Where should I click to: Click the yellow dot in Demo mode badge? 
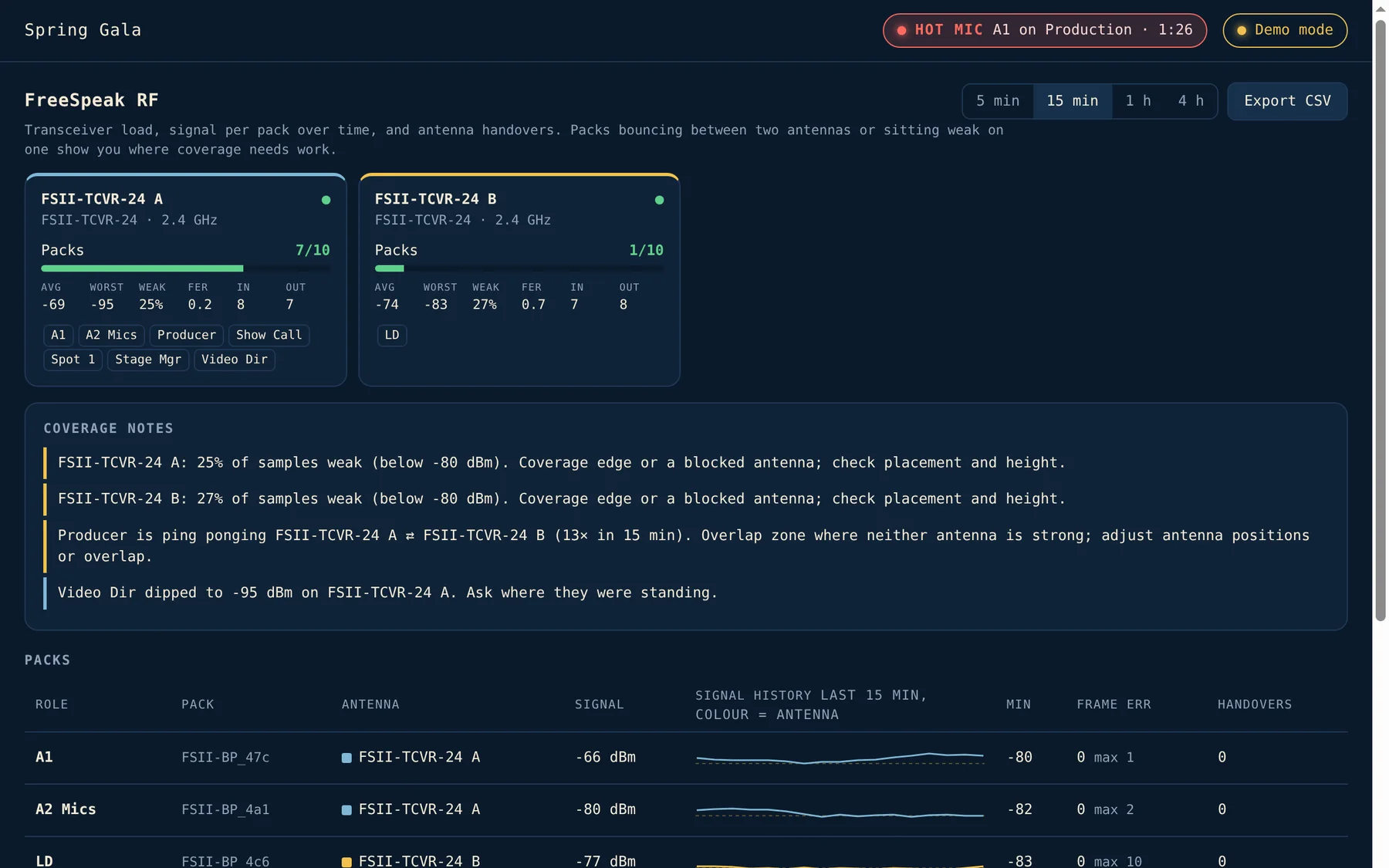(x=1242, y=31)
